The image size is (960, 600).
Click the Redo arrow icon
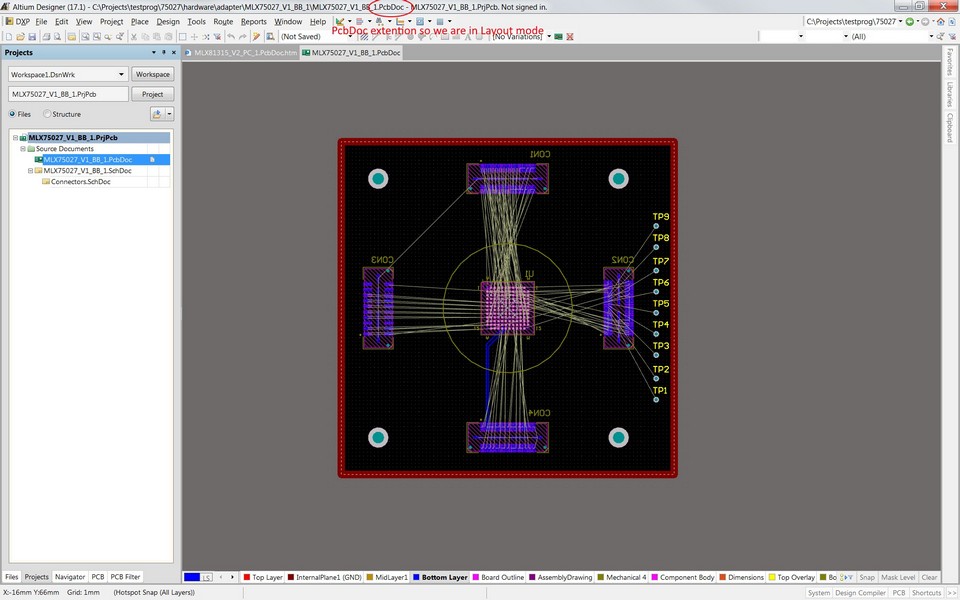(x=242, y=37)
